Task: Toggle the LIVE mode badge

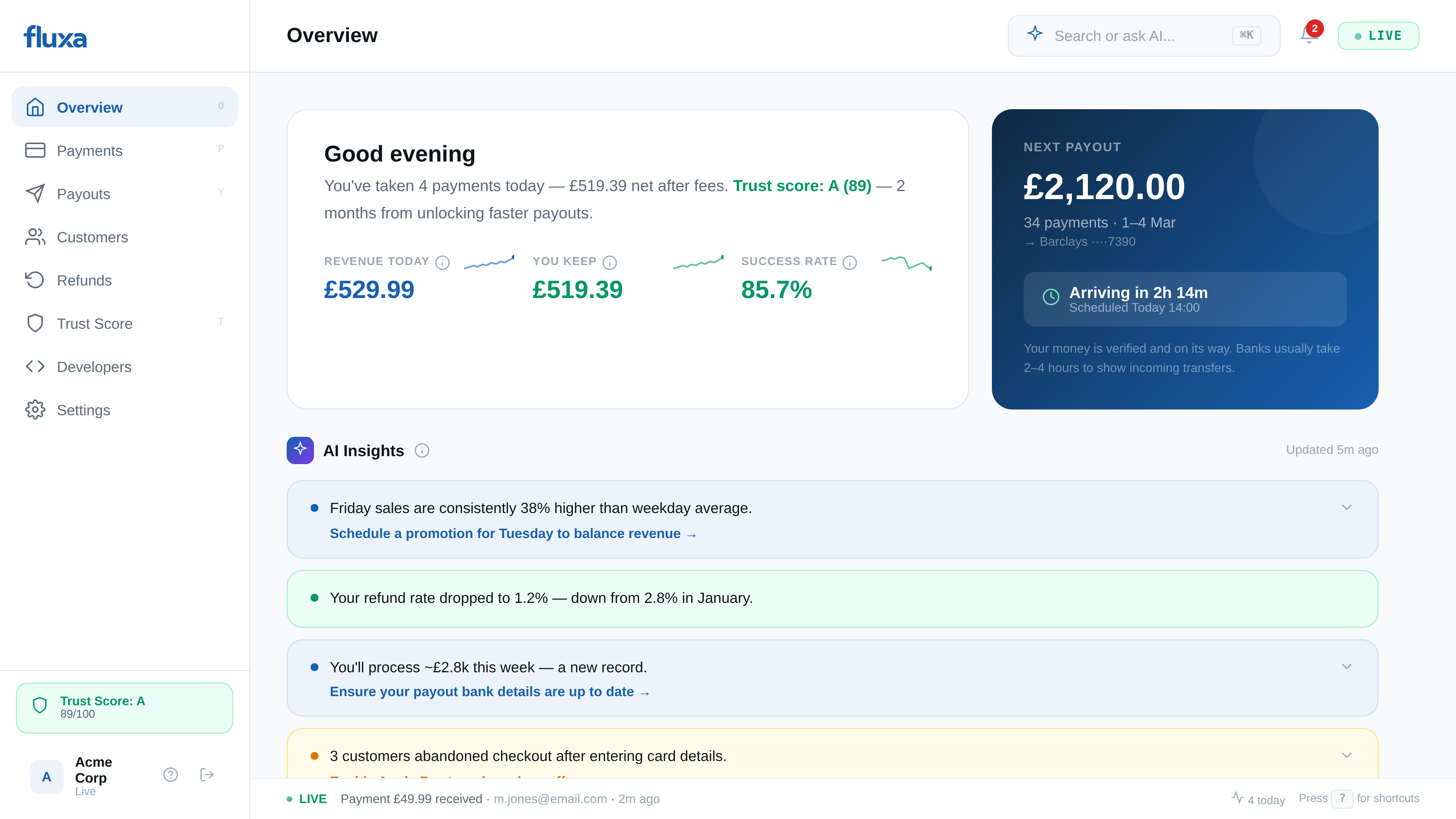Action: point(1378,35)
